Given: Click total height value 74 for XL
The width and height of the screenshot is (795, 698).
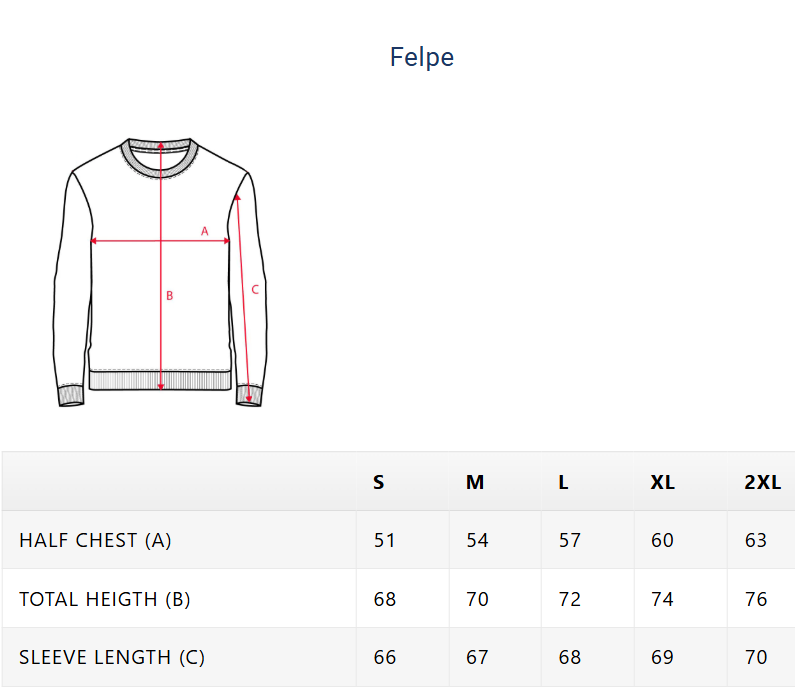Looking at the screenshot, I should pyautogui.click(x=662, y=599).
